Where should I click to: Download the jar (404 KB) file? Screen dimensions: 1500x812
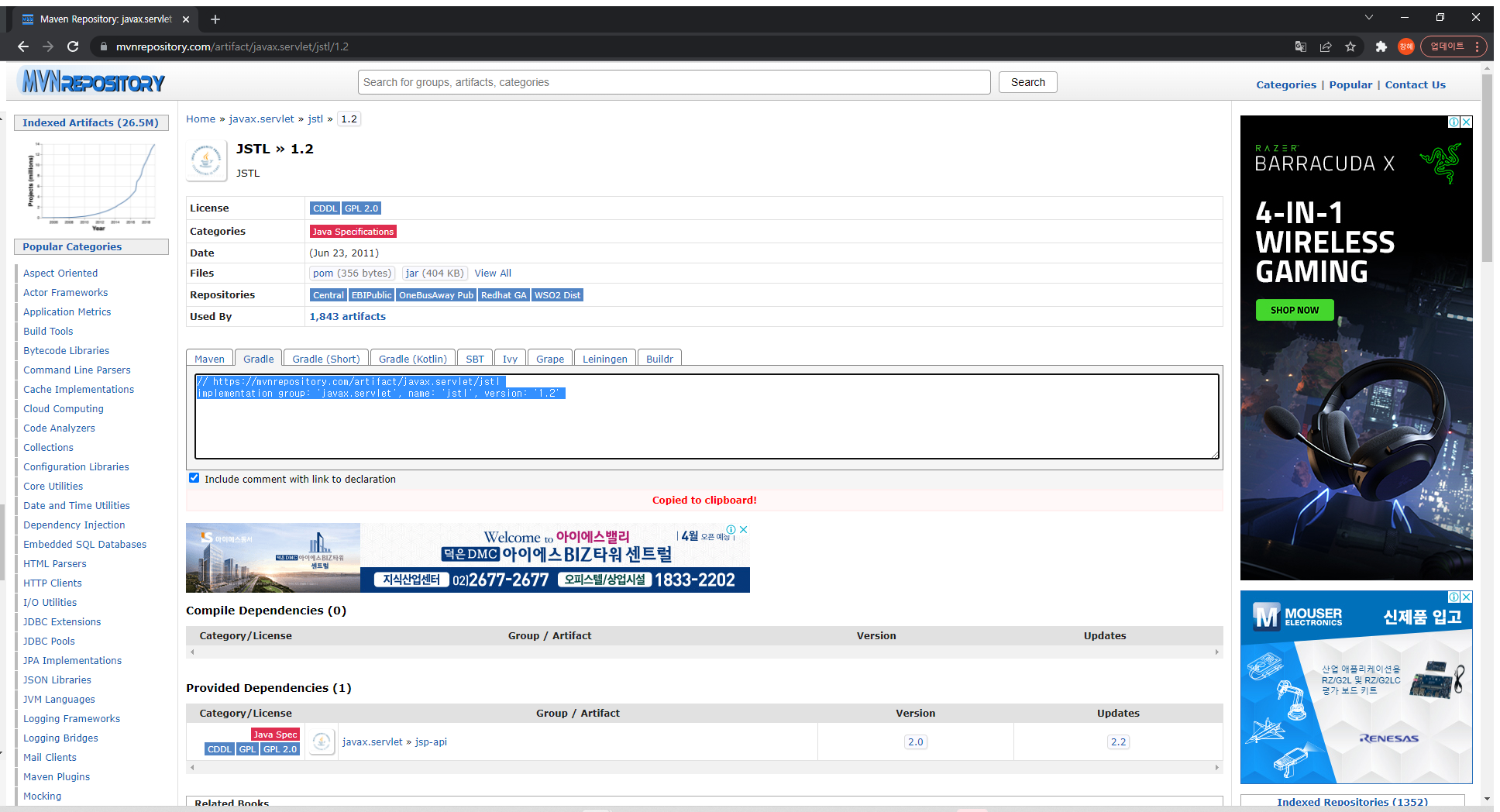click(435, 273)
